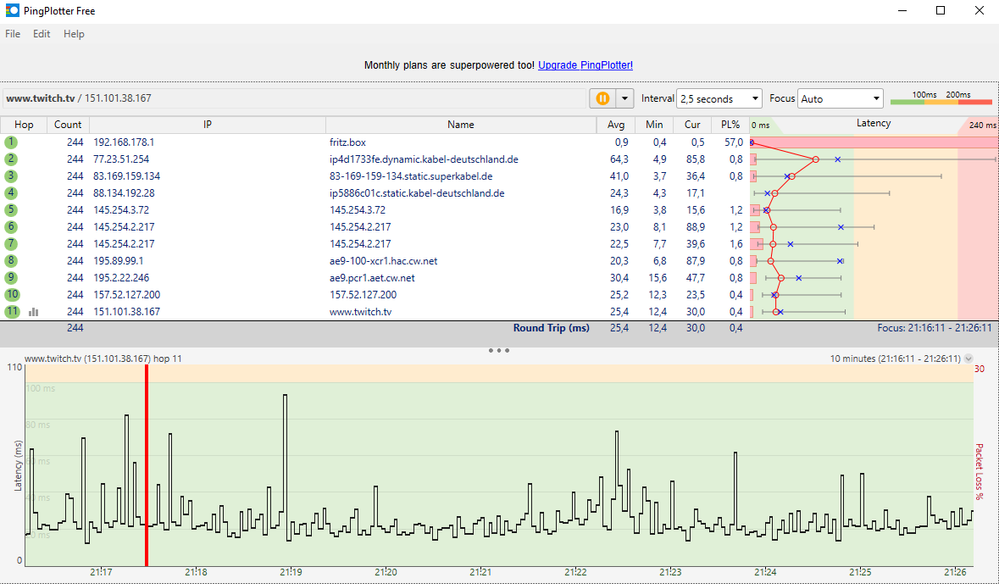Click hop 8 green circle icon
The height and width of the screenshot is (584, 999).
click(x=12, y=262)
